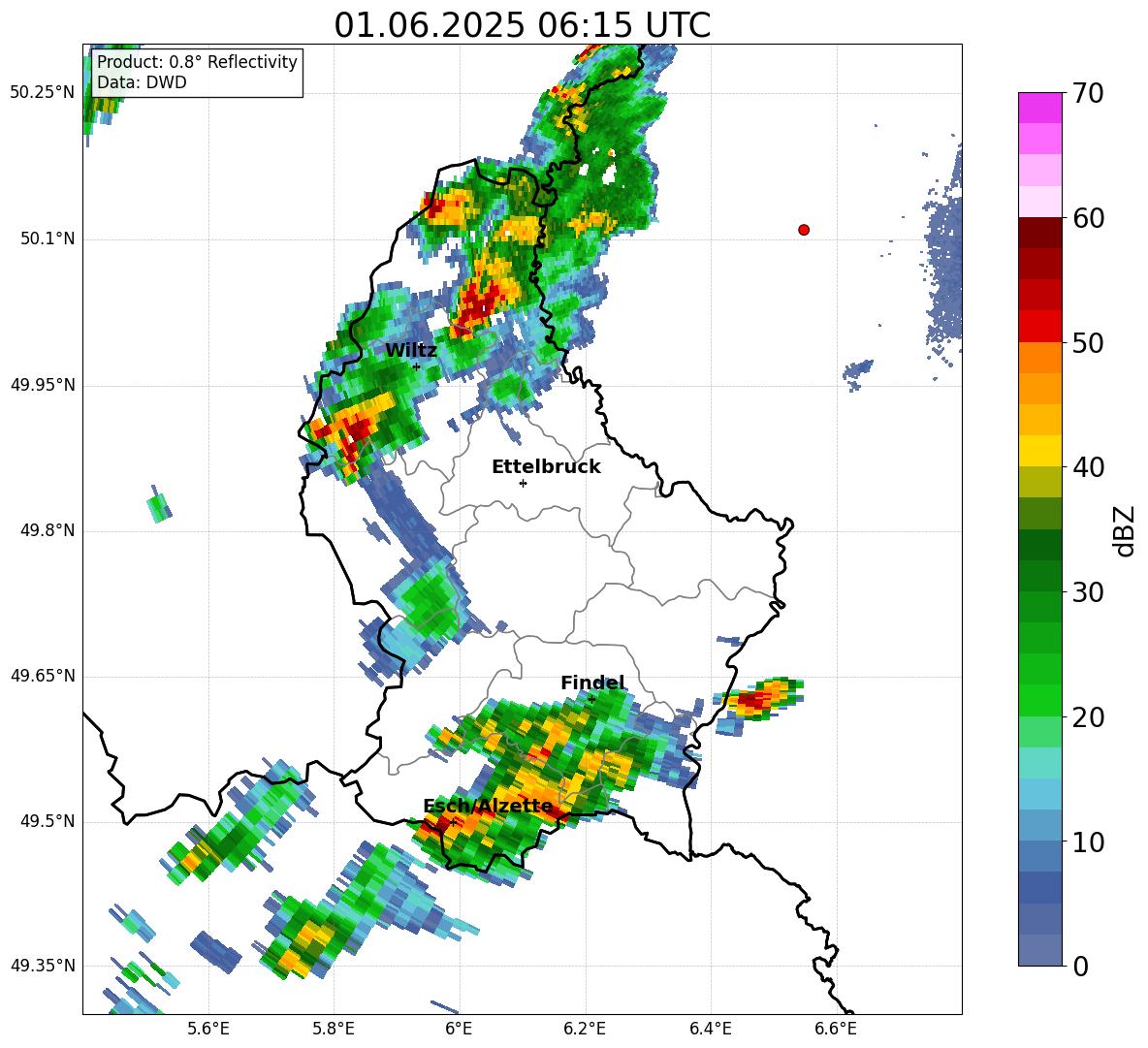Click the 49.65°N latitude tick label
Image resolution: width=1148 pixels, height=1048 pixels.
(x=43, y=677)
